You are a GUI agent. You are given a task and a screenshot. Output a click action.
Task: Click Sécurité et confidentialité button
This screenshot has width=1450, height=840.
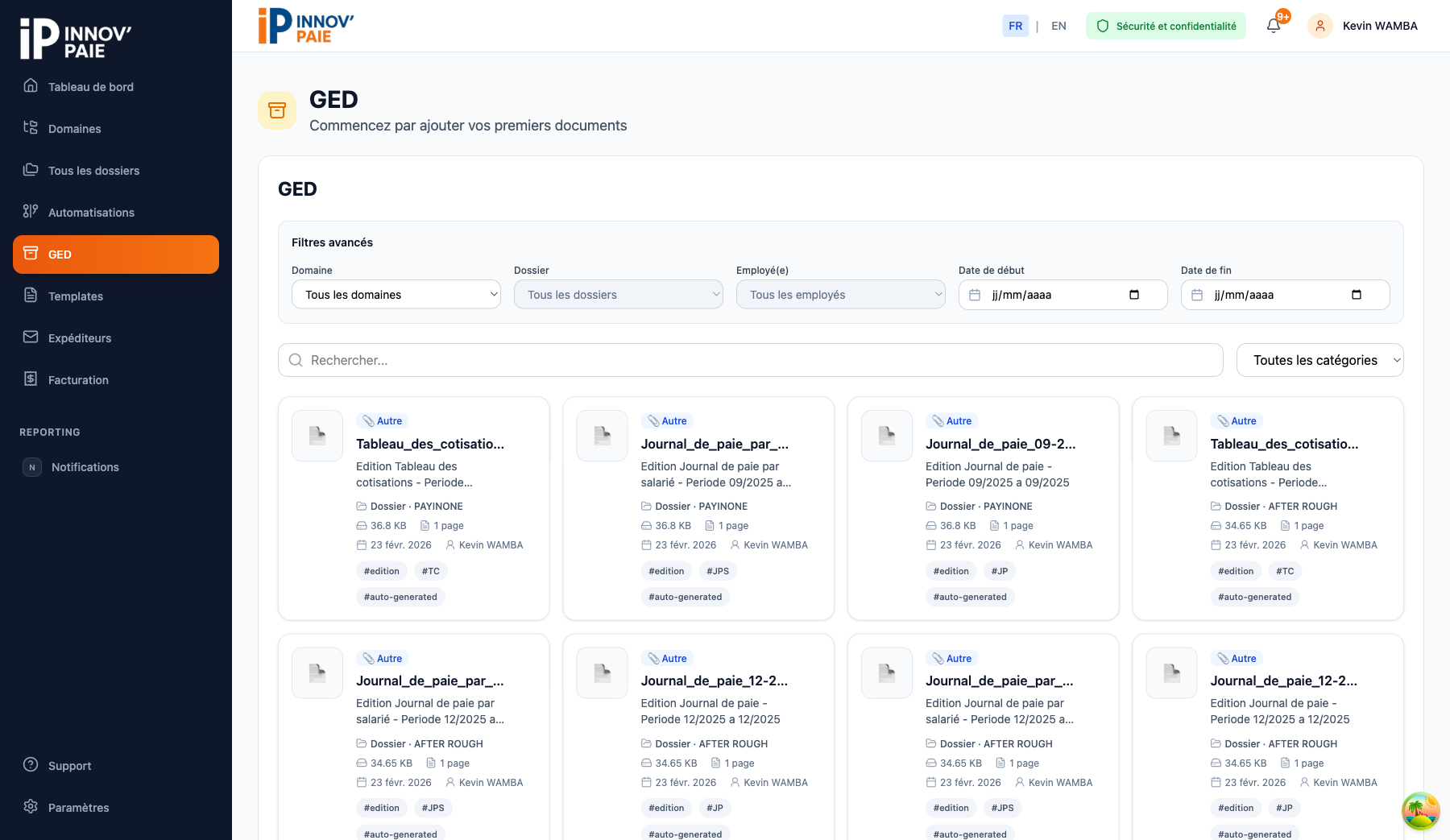(x=1166, y=26)
